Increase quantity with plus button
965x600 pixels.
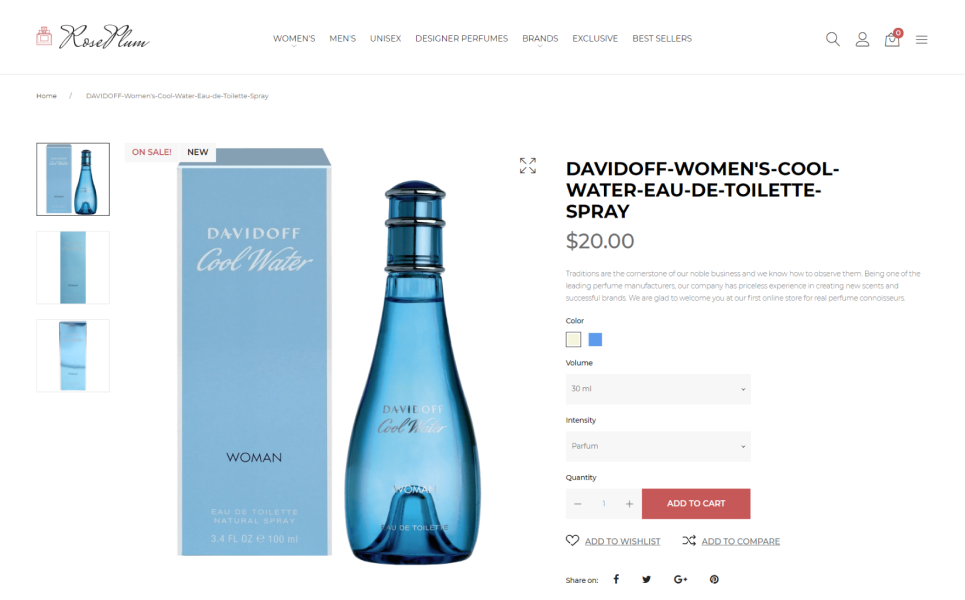[629, 503]
